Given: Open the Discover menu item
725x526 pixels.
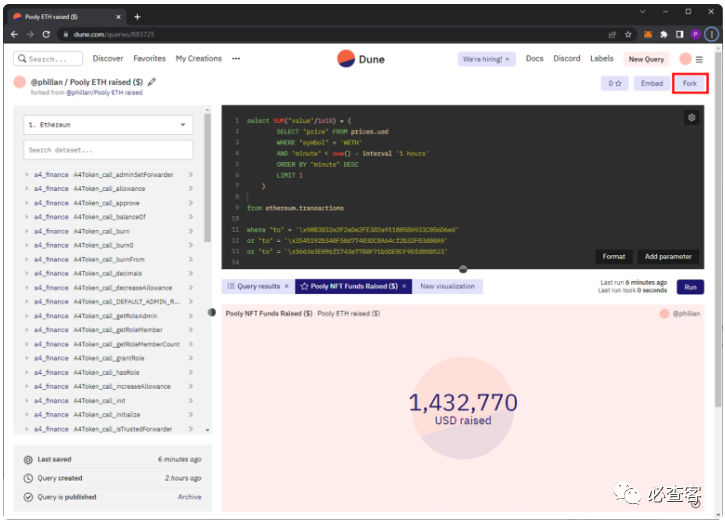Looking at the screenshot, I should point(108,58).
